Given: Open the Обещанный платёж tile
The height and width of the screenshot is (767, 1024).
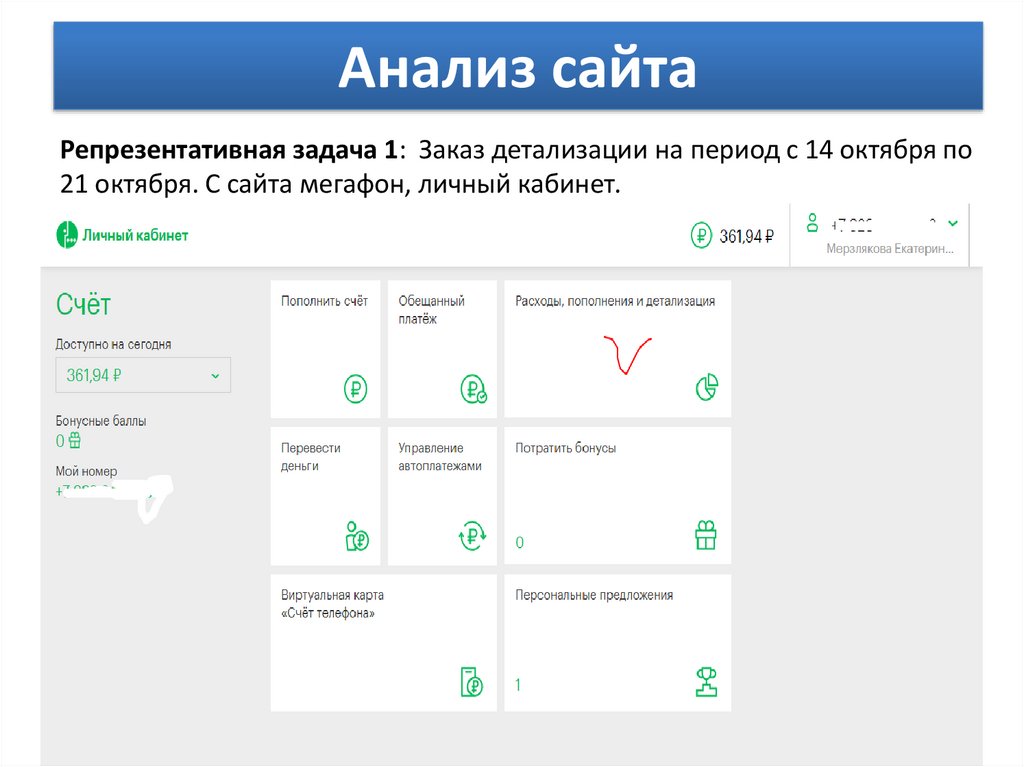Looking at the screenshot, I should point(442,350).
